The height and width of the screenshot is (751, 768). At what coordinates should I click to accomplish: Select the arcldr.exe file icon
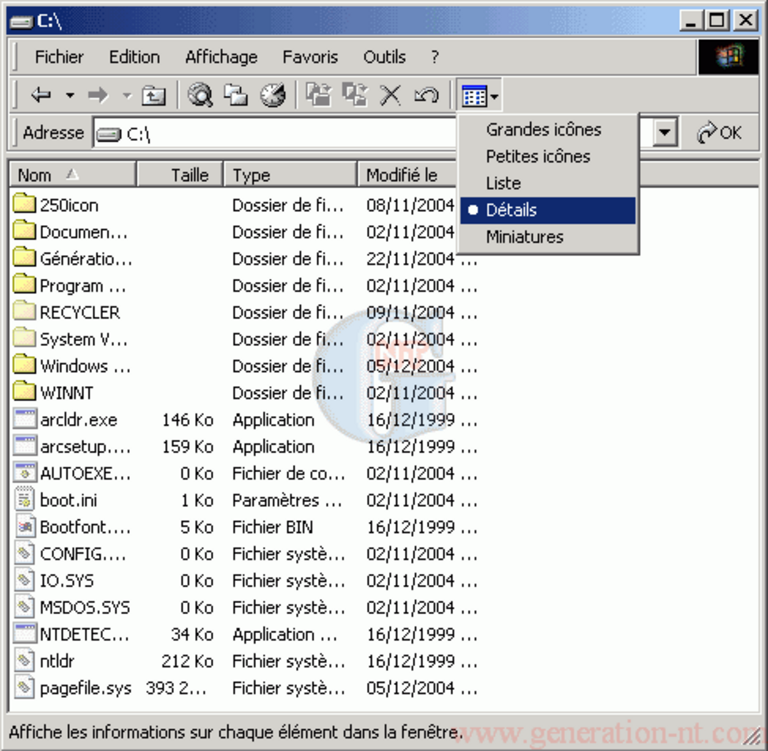pos(24,419)
